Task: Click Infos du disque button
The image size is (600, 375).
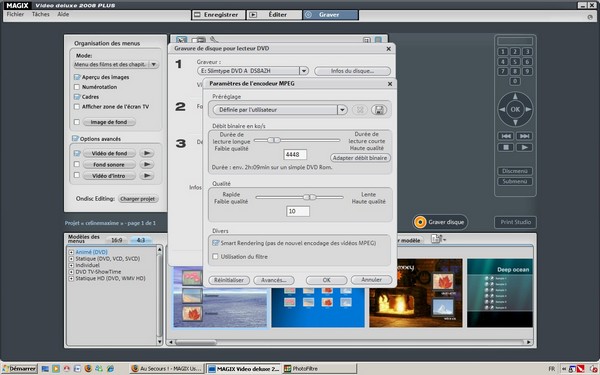Action: [x=352, y=71]
